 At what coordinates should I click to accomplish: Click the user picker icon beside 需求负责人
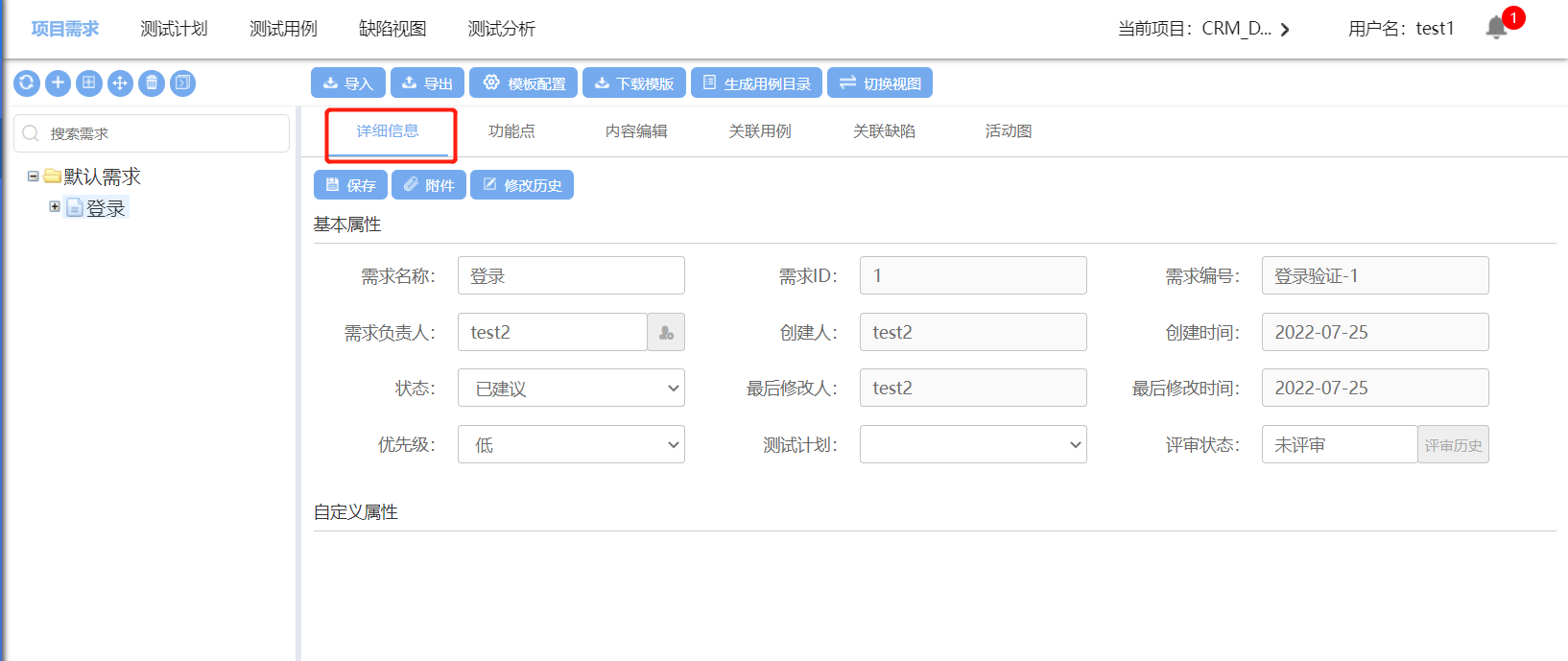[x=666, y=333]
